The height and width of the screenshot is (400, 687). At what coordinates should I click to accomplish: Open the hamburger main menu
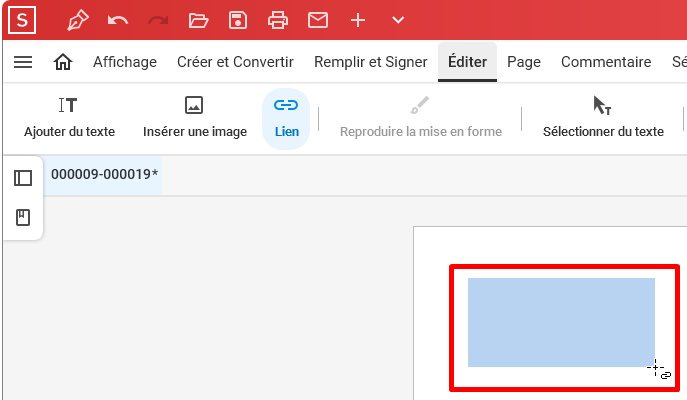[x=23, y=62]
